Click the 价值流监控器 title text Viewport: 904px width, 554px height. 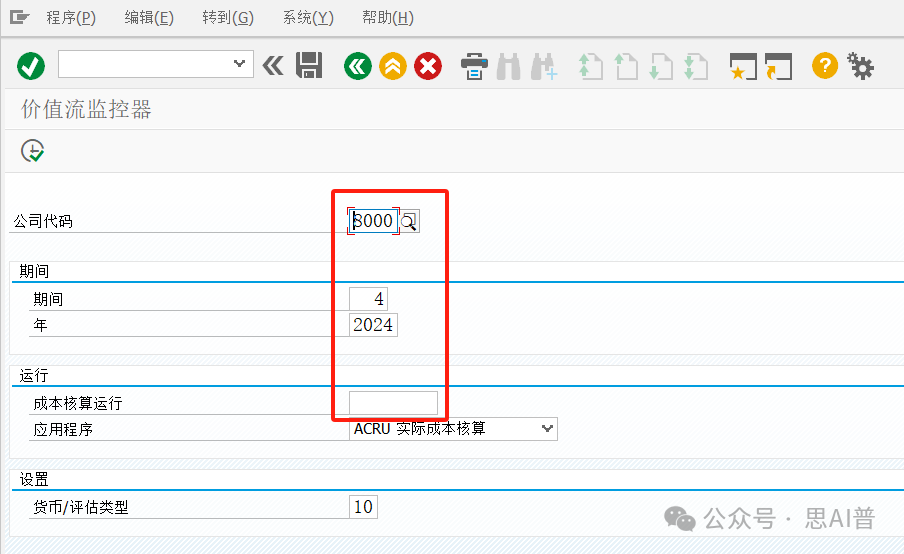pyautogui.click(x=86, y=109)
